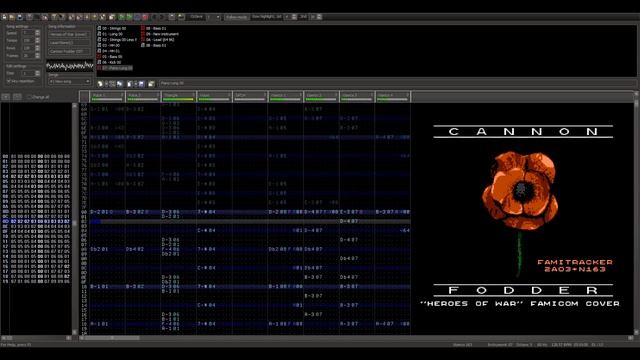Viewport: 640px width, 360px height.
Task: Select instrument 01 - Long 00
Action: point(110,34)
